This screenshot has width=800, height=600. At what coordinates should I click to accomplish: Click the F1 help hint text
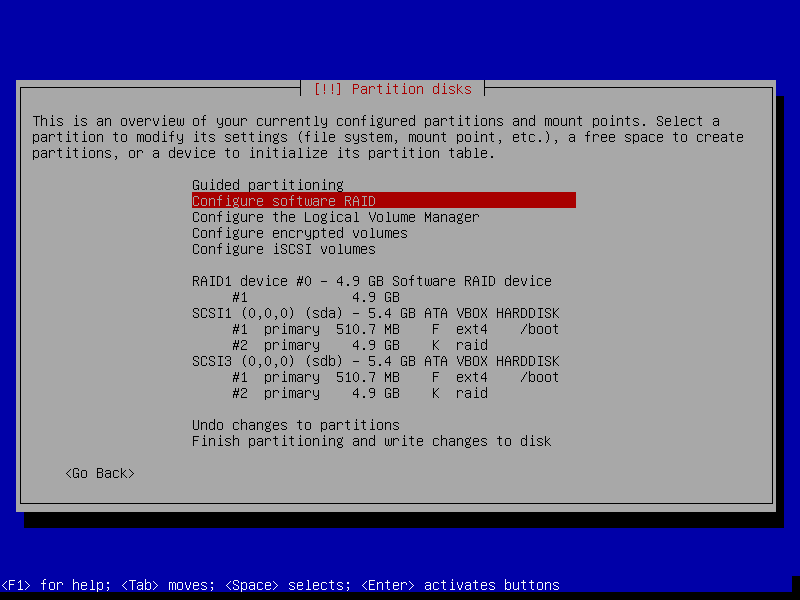pyautogui.click(x=60, y=585)
